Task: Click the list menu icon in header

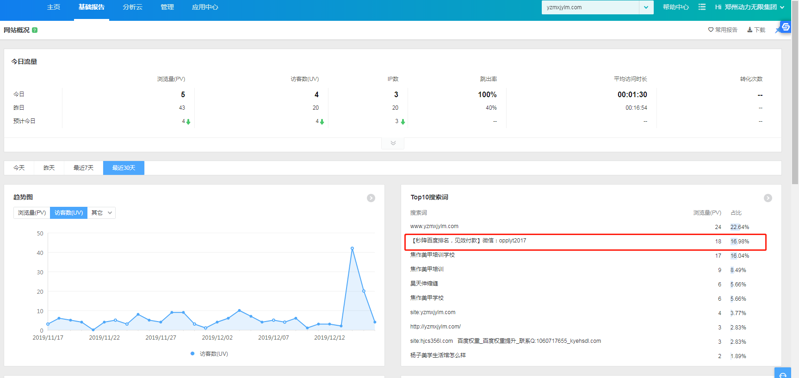Action: click(x=702, y=7)
